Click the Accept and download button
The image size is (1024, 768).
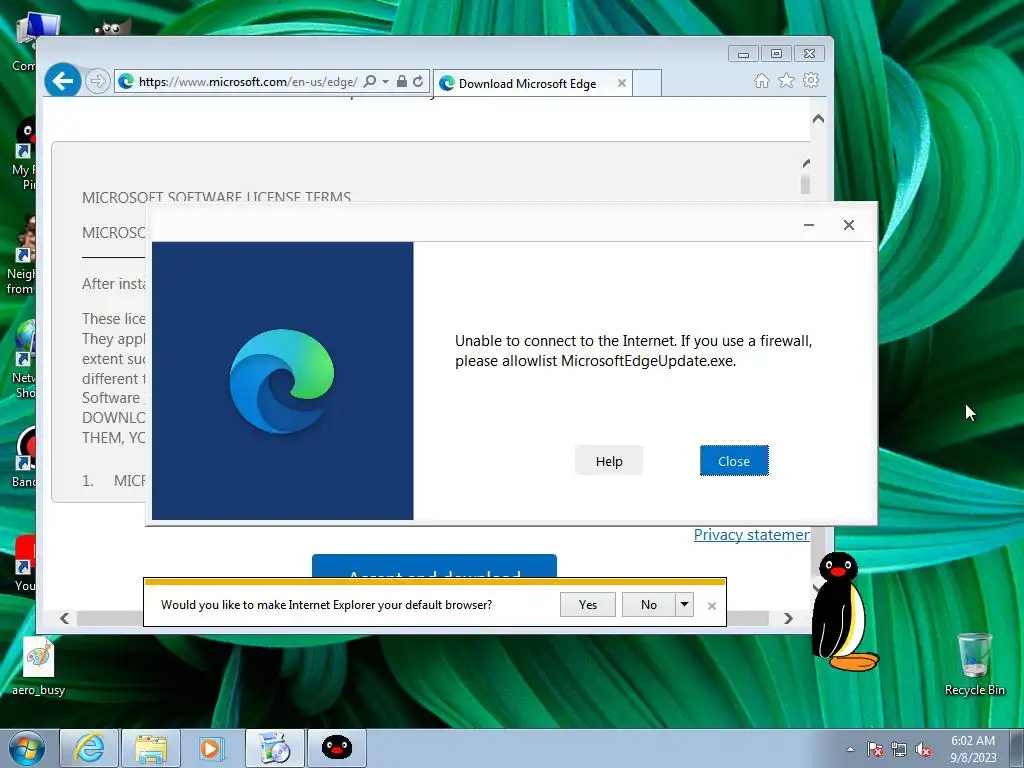click(x=434, y=566)
